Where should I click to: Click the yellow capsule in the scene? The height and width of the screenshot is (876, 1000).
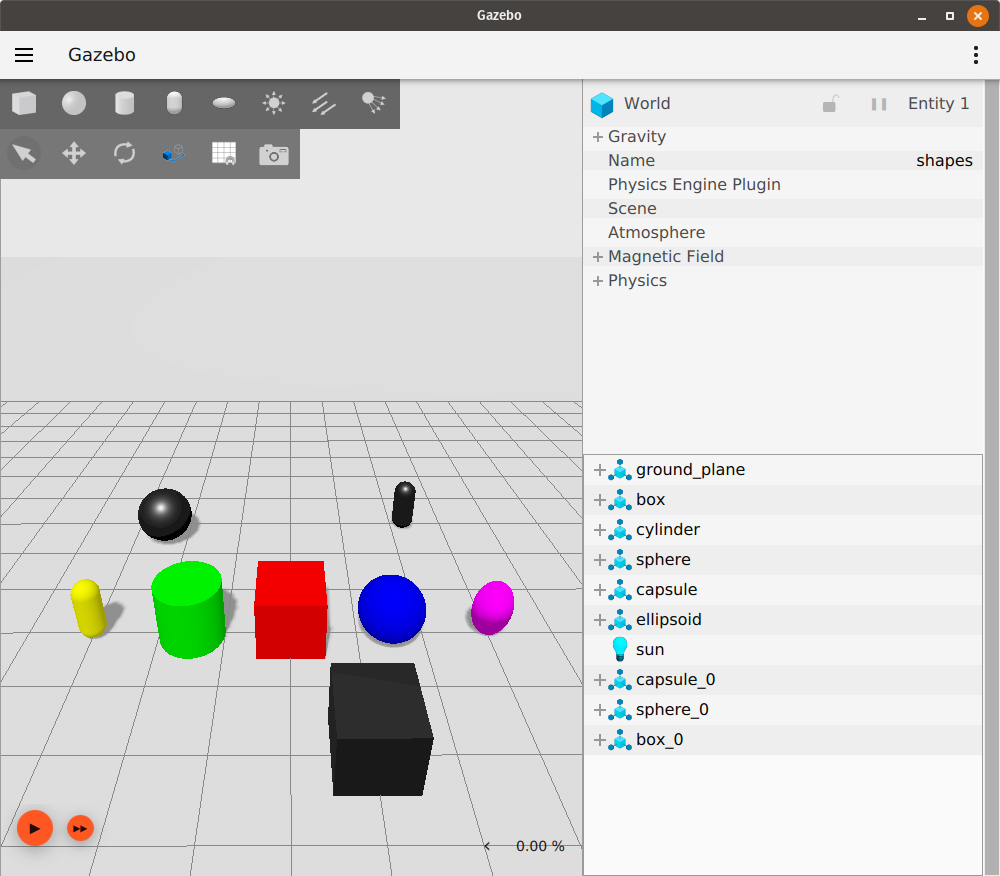click(x=88, y=608)
